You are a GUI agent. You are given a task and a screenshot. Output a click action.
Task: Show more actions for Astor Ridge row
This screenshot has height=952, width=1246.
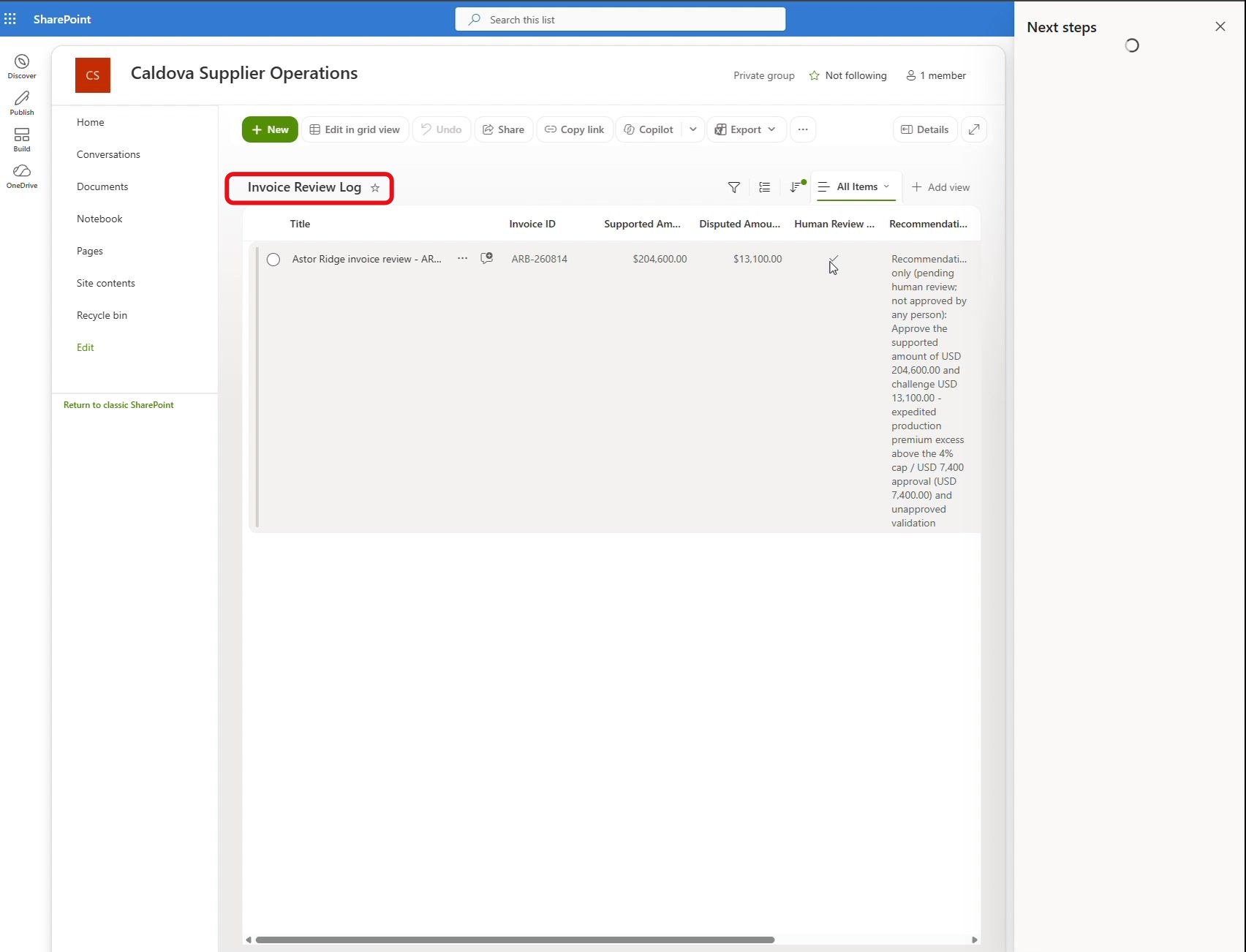coord(462,258)
